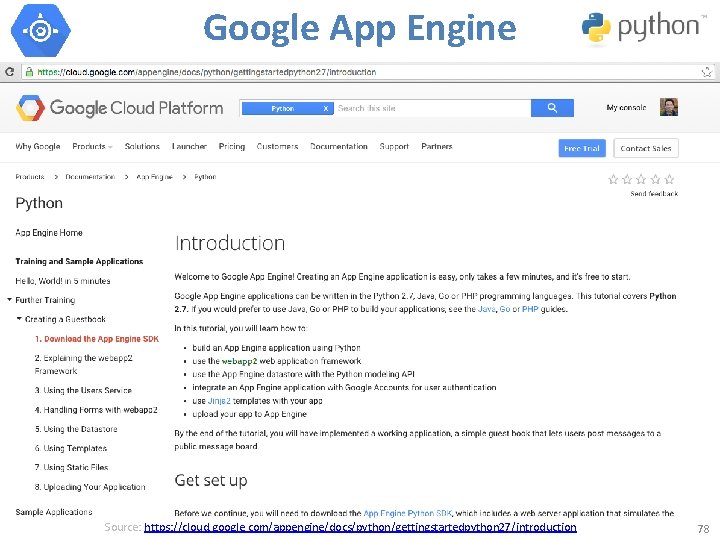
Task: Click the Google Cloud Platform hexagon logo
Action: [30, 108]
